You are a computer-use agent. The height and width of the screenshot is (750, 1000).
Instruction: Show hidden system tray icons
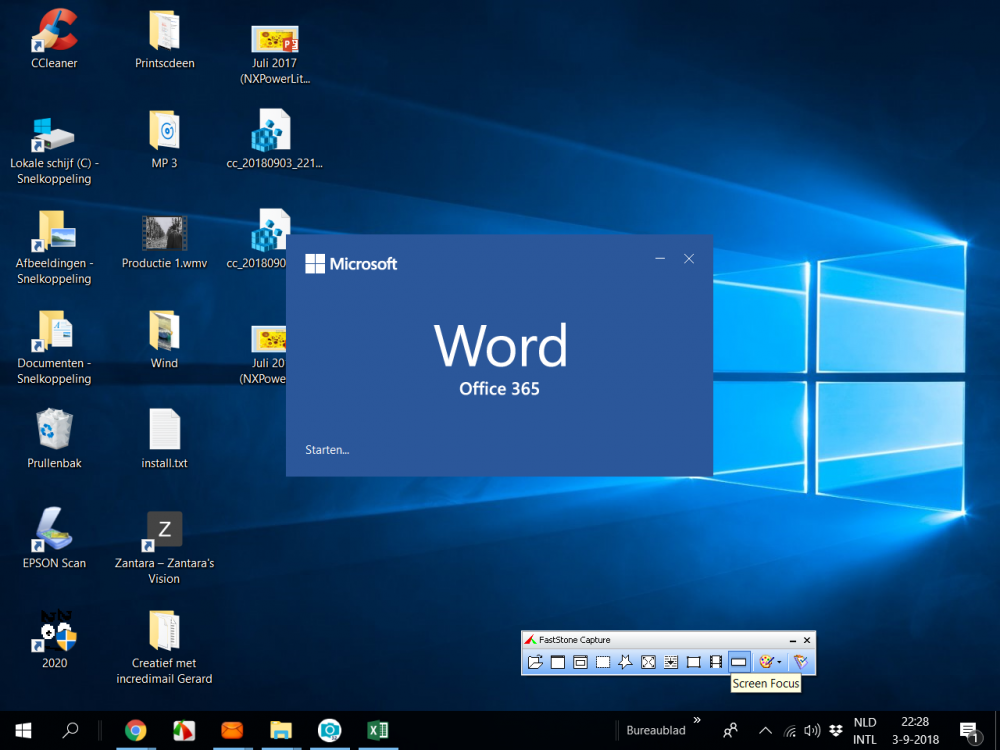point(765,731)
